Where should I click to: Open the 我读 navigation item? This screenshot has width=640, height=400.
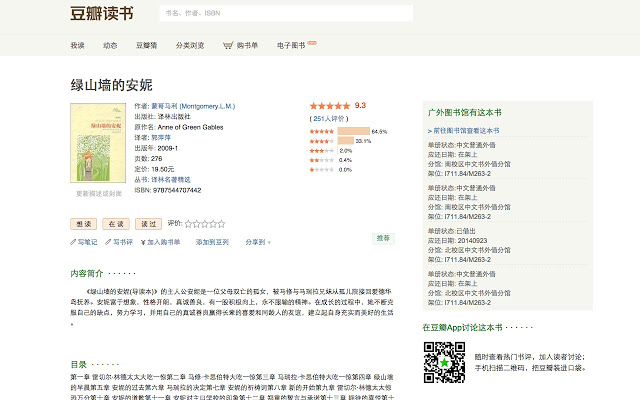tap(77, 45)
